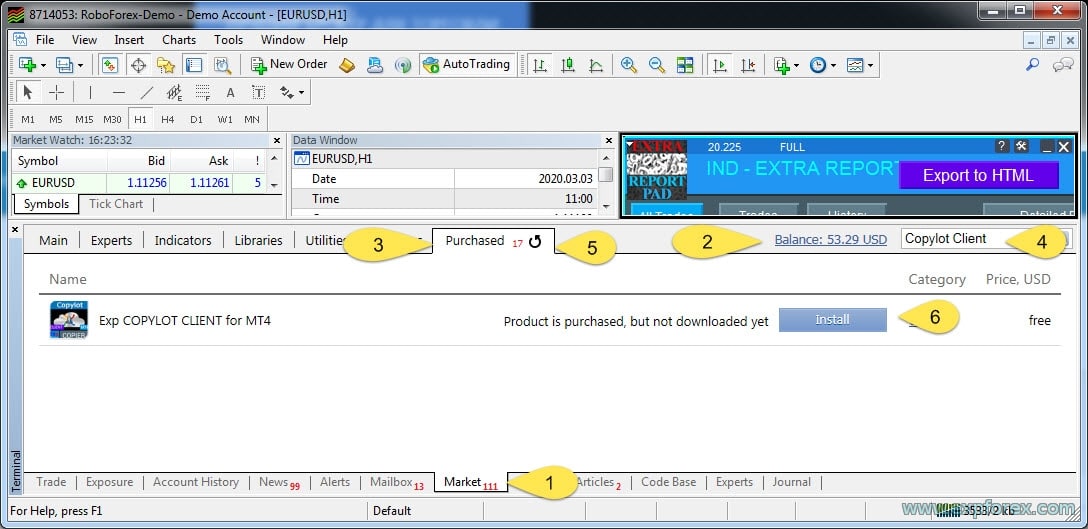This screenshot has height=529, width=1088.
Task: Select the equidistant channel tool
Action: (174, 92)
